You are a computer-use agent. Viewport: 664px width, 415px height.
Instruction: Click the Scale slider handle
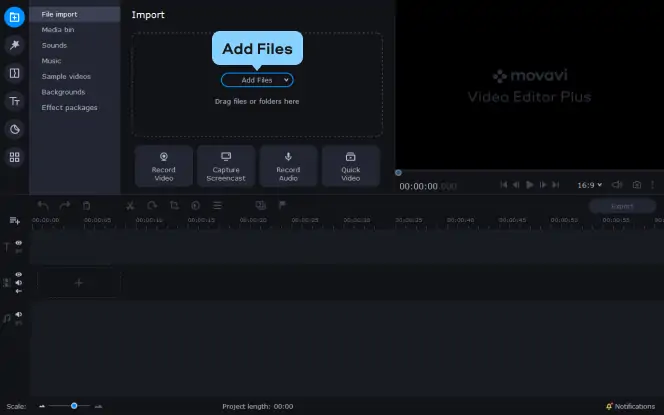click(74, 406)
